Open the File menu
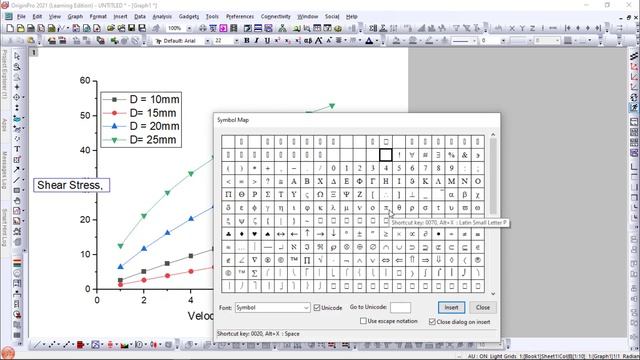This screenshot has height=360, width=640. tap(21, 17)
